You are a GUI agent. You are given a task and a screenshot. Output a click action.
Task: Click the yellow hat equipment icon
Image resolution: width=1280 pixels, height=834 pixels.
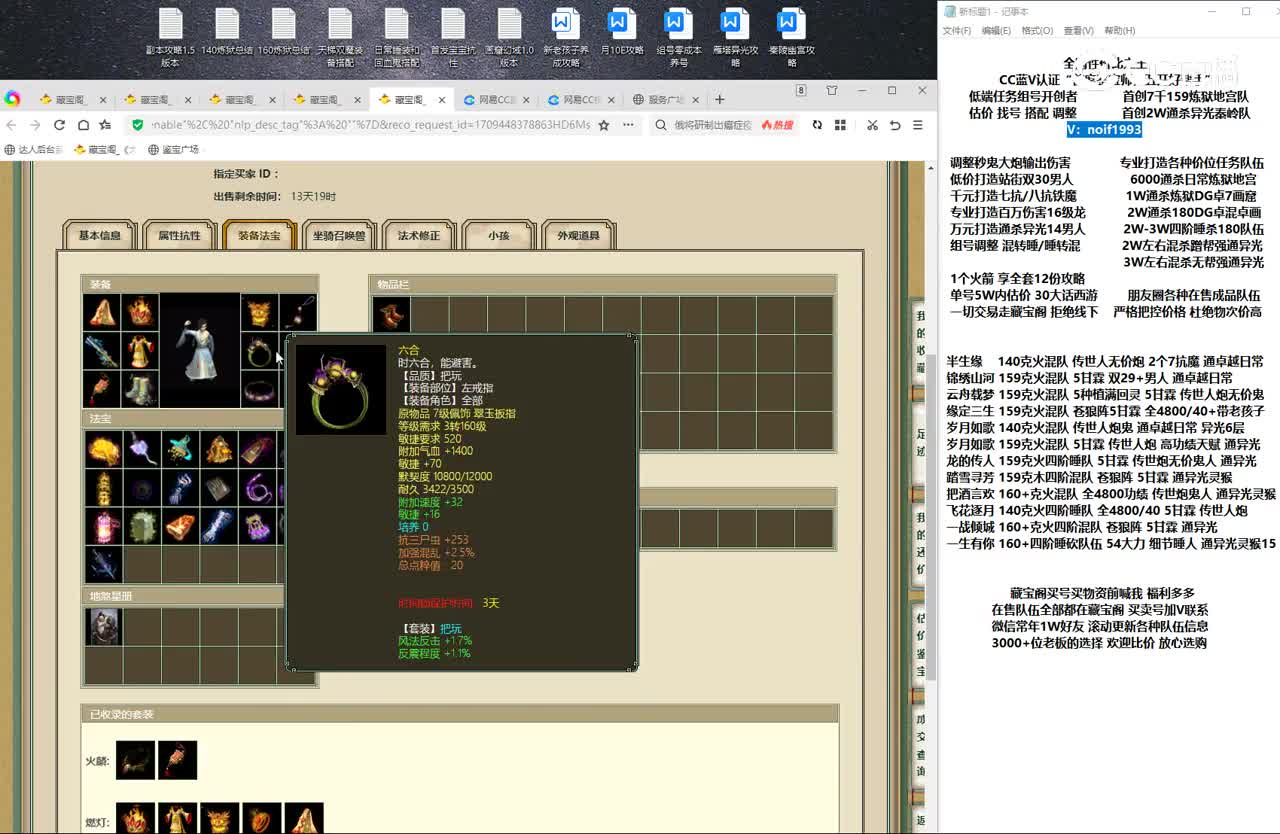pyautogui.click(x=102, y=312)
